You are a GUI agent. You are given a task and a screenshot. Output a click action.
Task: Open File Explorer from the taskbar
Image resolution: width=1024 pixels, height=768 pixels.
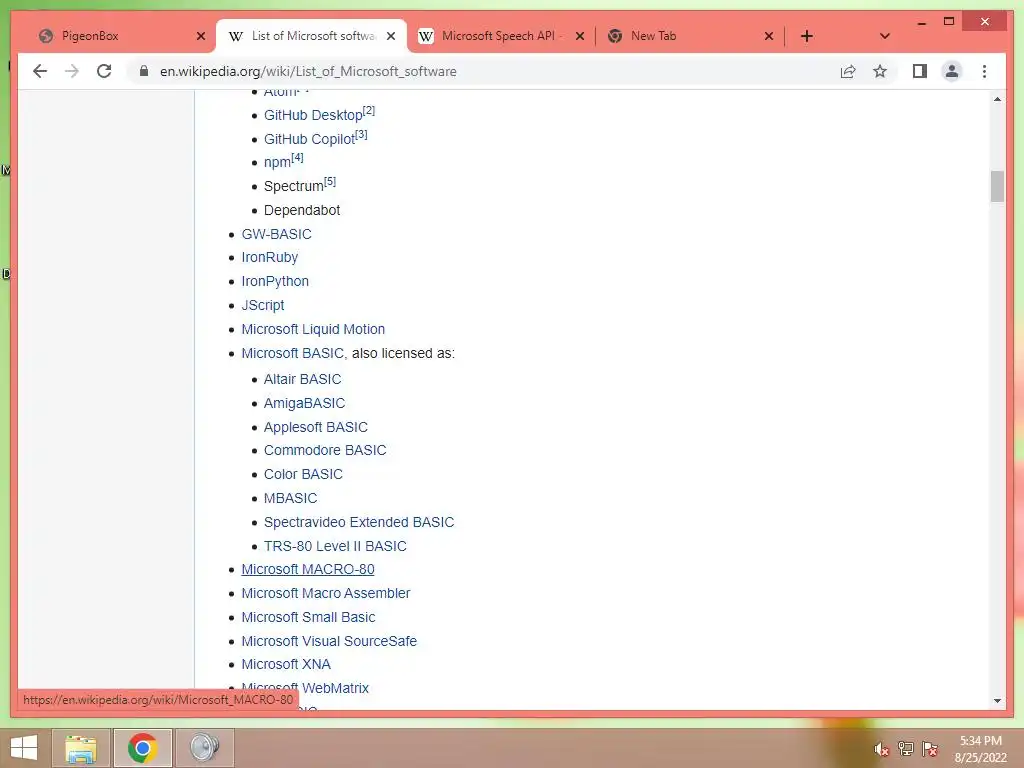tap(81, 748)
